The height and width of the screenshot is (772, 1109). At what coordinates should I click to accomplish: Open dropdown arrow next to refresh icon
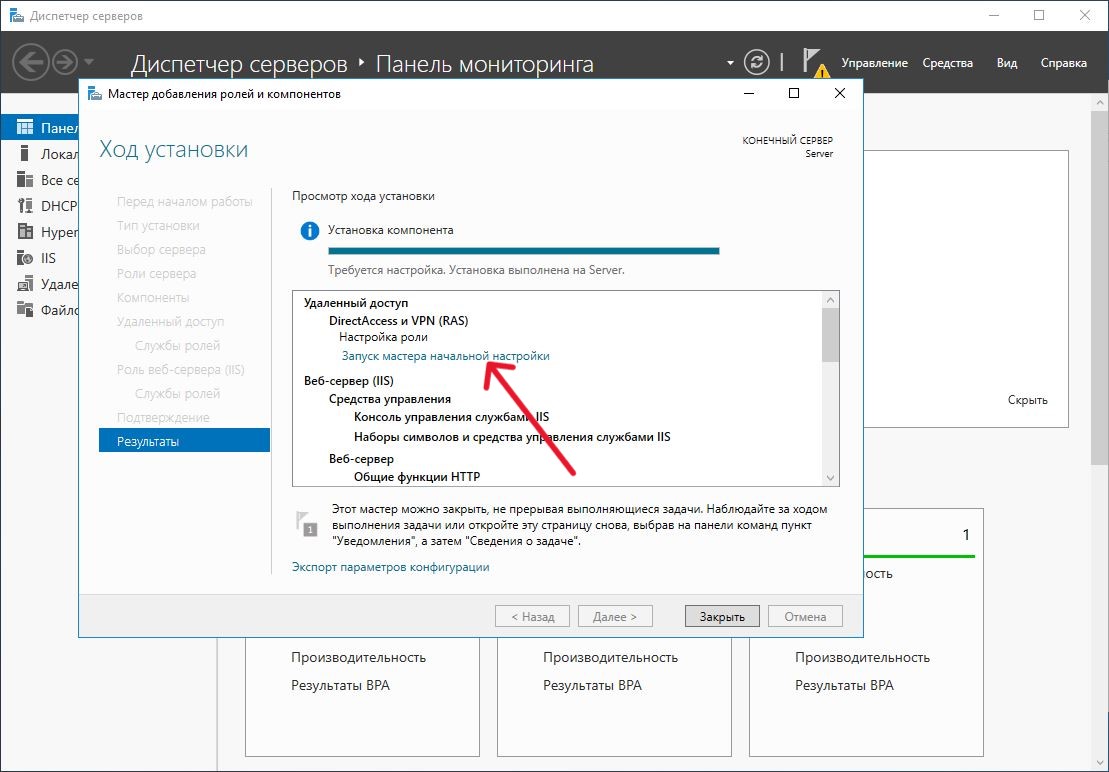[730, 63]
